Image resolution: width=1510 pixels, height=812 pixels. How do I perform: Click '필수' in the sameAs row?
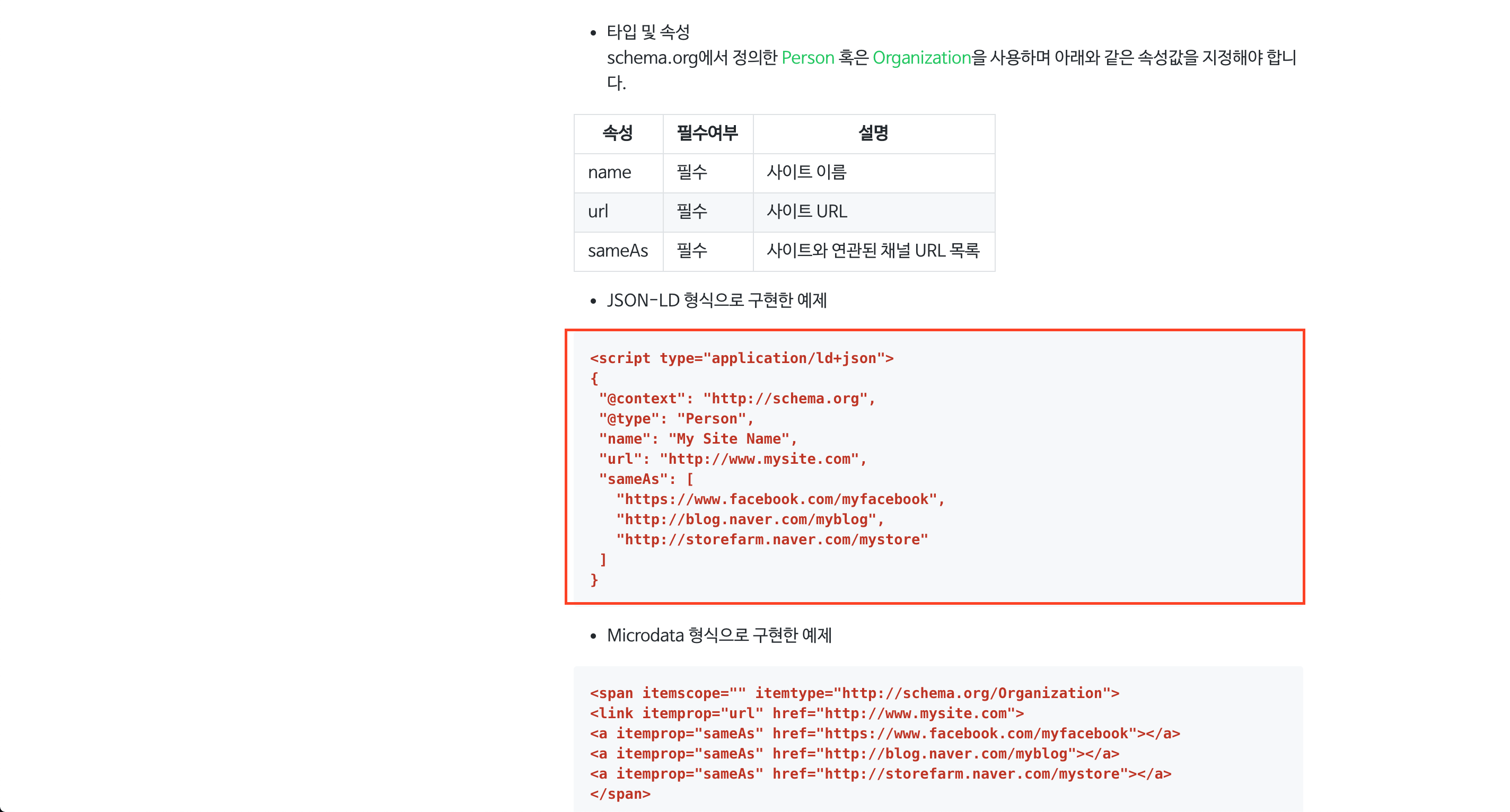pyautogui.click(x=707, y=251)
